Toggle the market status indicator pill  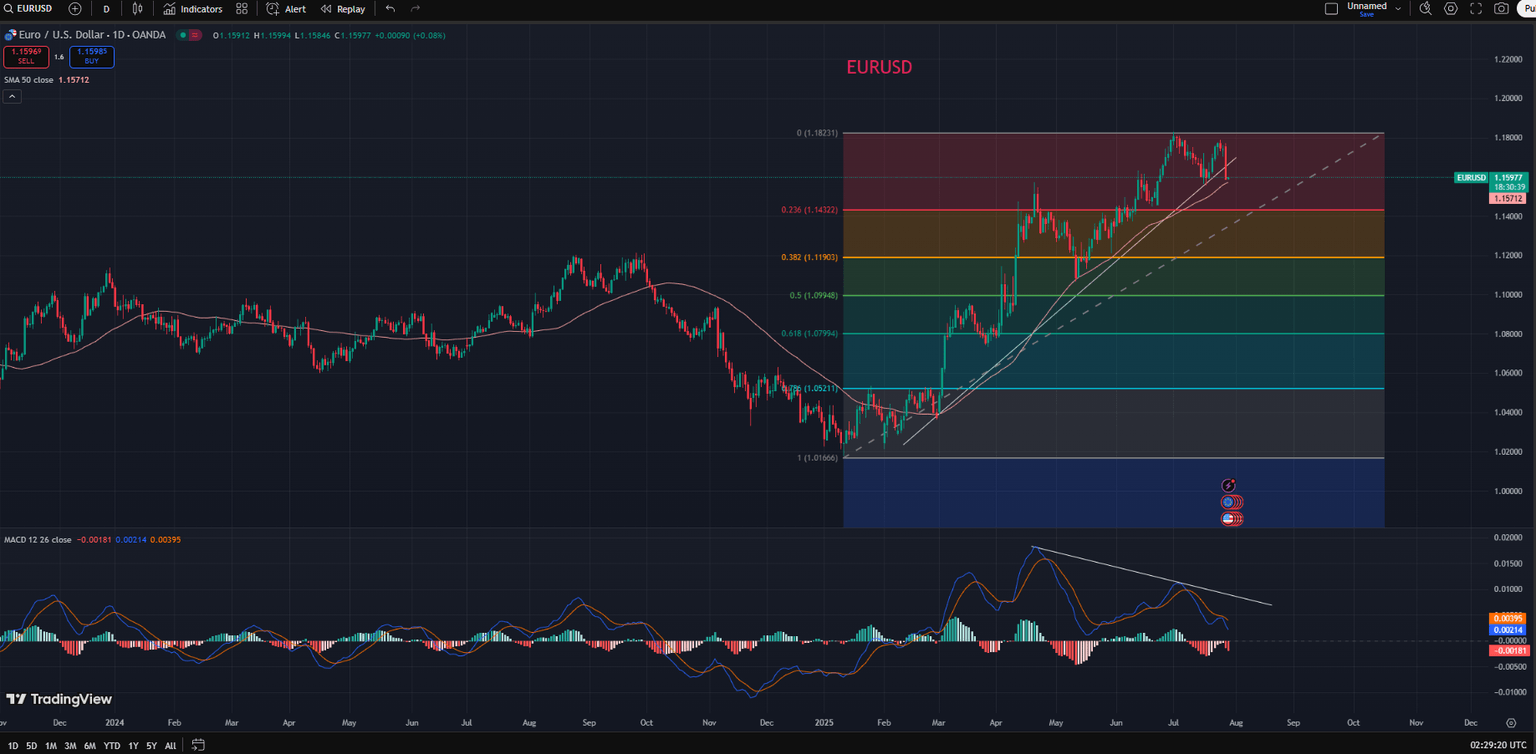point(189,35)
